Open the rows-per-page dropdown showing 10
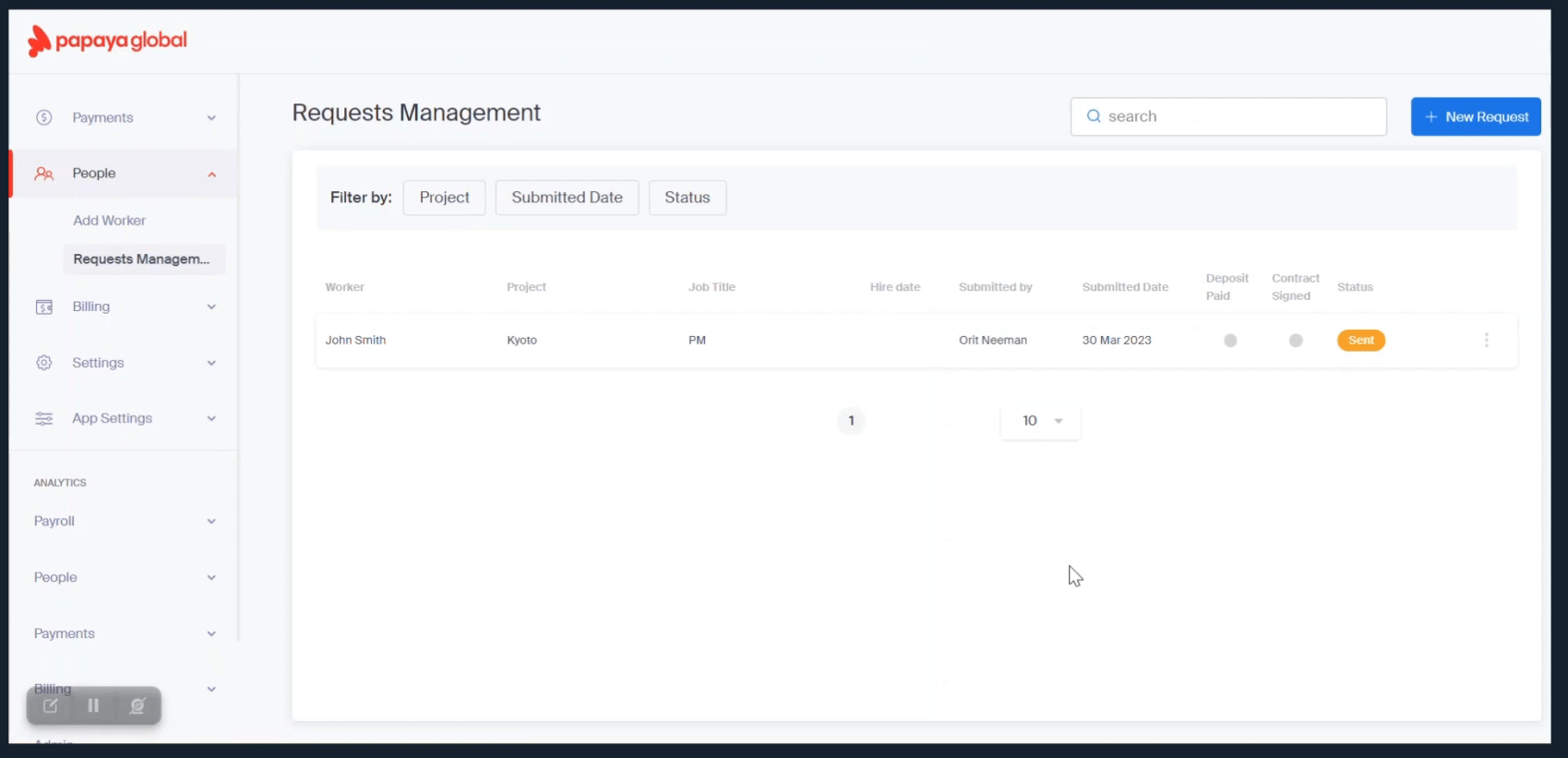The height and width of the screenshot is (758, 1568). pos(1040,421)
